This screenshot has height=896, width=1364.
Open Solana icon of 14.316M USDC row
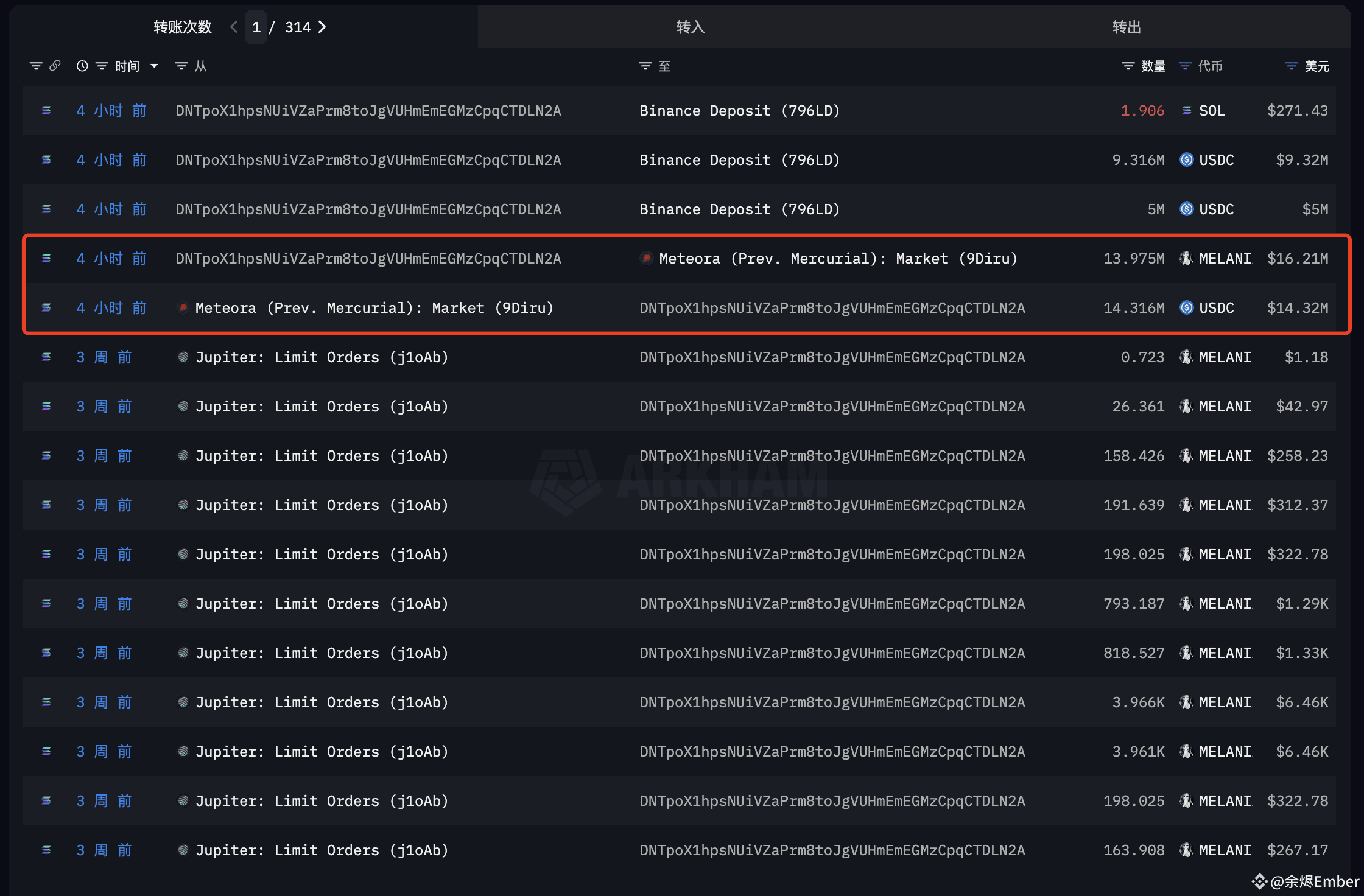point(46,308)
